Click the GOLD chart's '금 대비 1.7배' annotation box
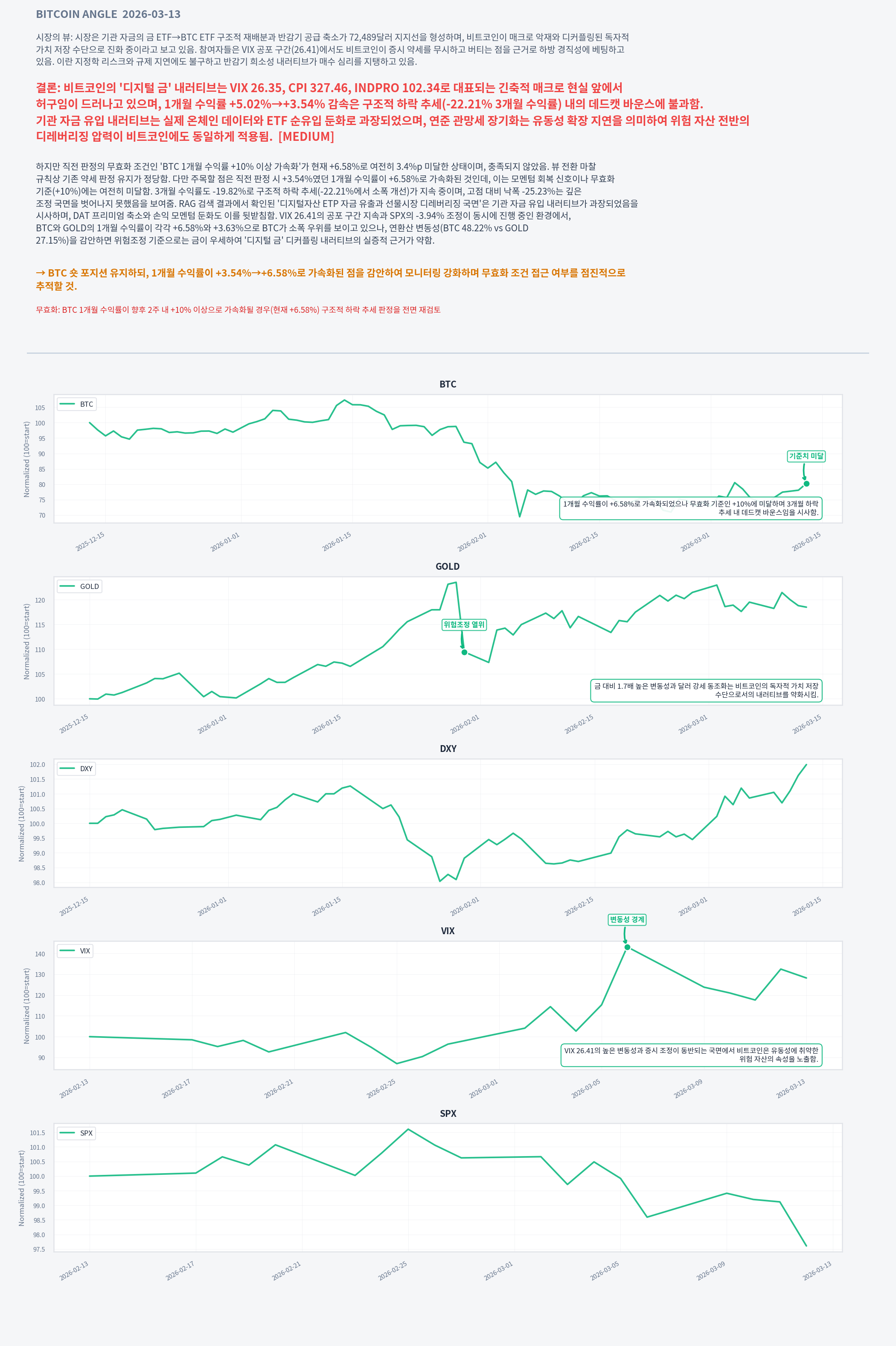896x1346 pixels. pos(706,690)
